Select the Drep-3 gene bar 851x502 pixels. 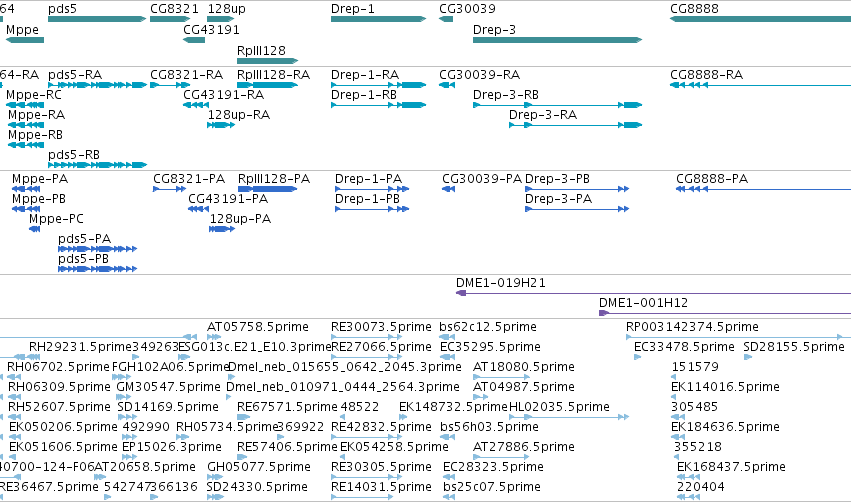[x=557, y=40]
